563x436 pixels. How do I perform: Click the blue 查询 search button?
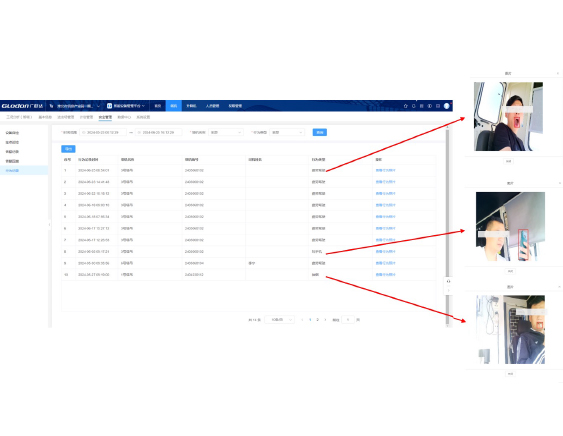coord(320,133)
